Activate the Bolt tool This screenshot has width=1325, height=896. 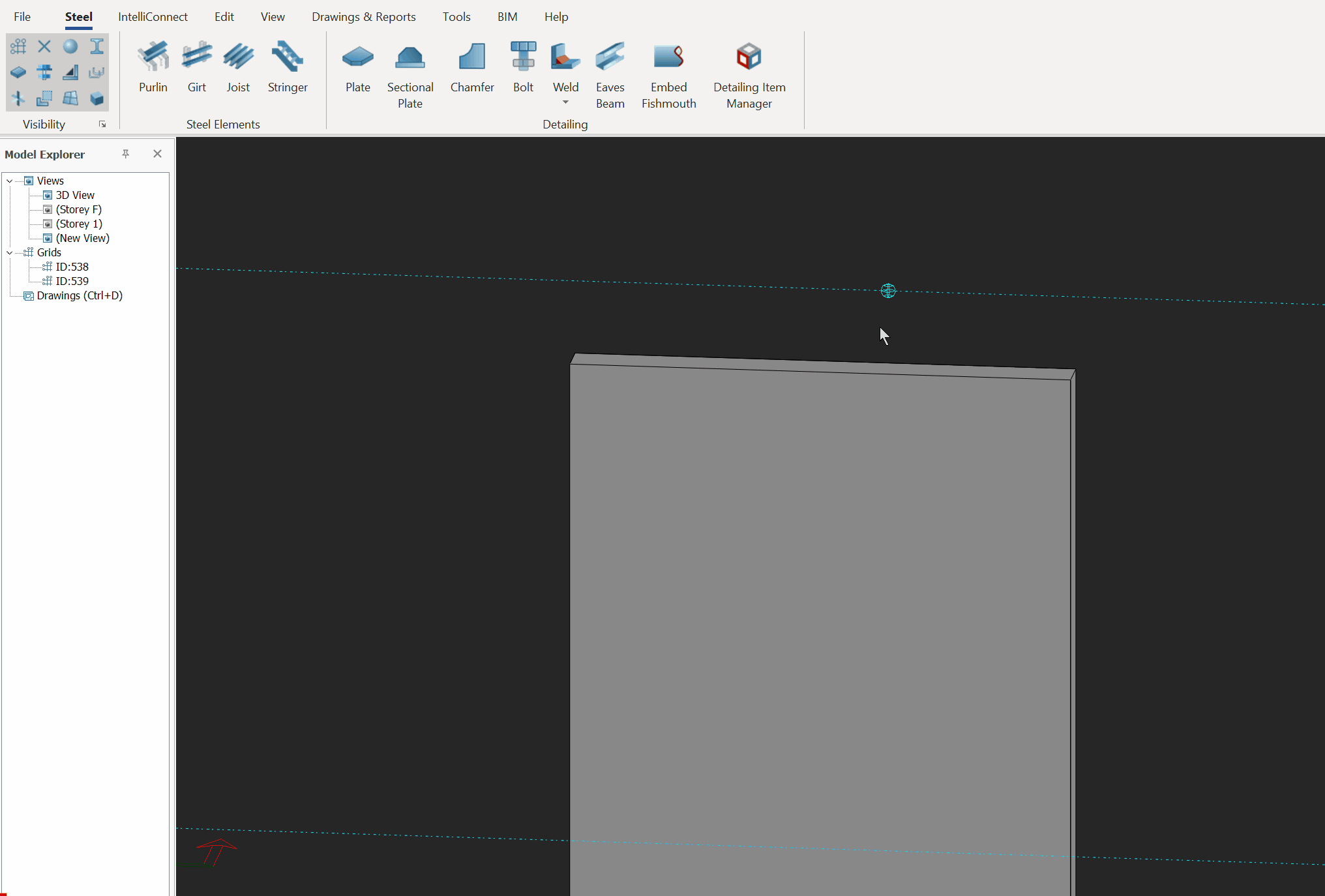(x=523, y=67)
